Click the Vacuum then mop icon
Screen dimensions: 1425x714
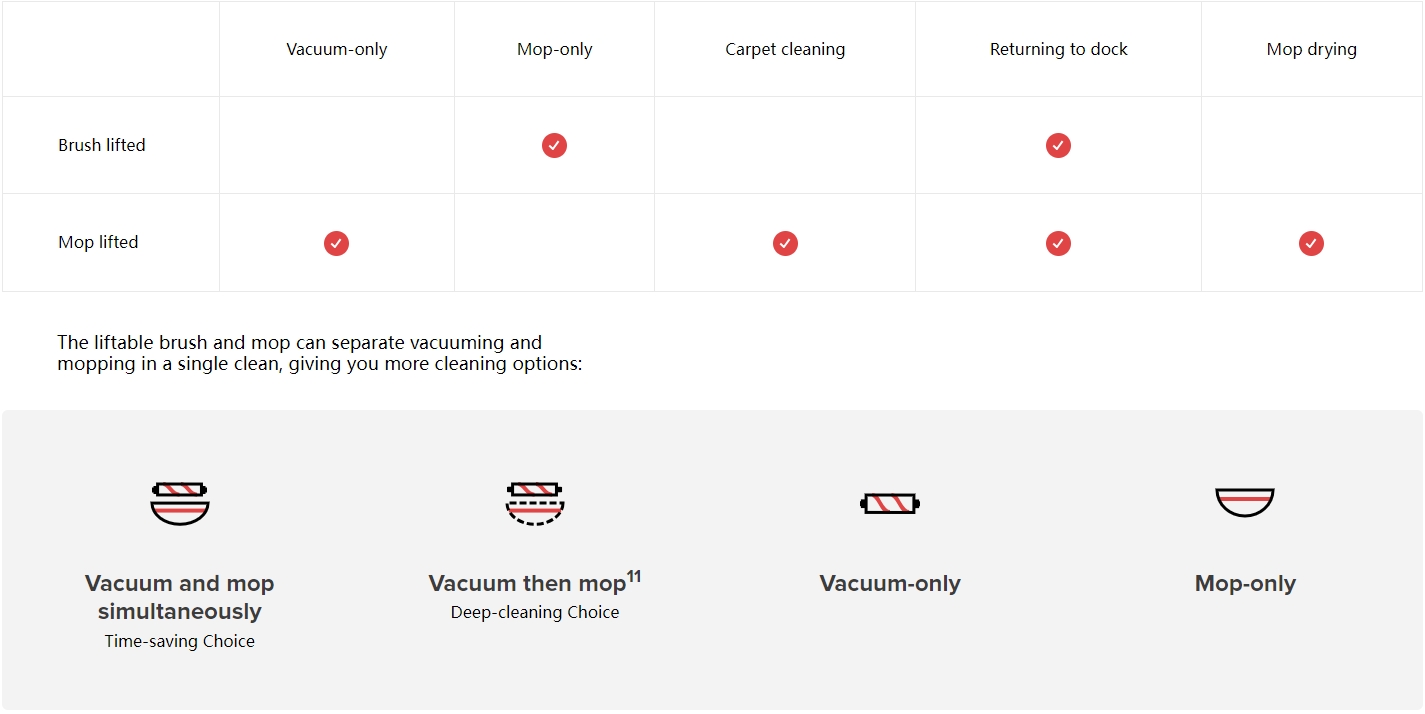pos(535,503)
